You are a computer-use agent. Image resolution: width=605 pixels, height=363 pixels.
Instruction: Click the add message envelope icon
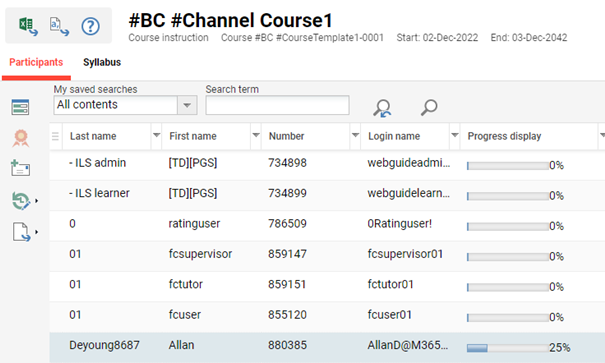coord(20,168)
